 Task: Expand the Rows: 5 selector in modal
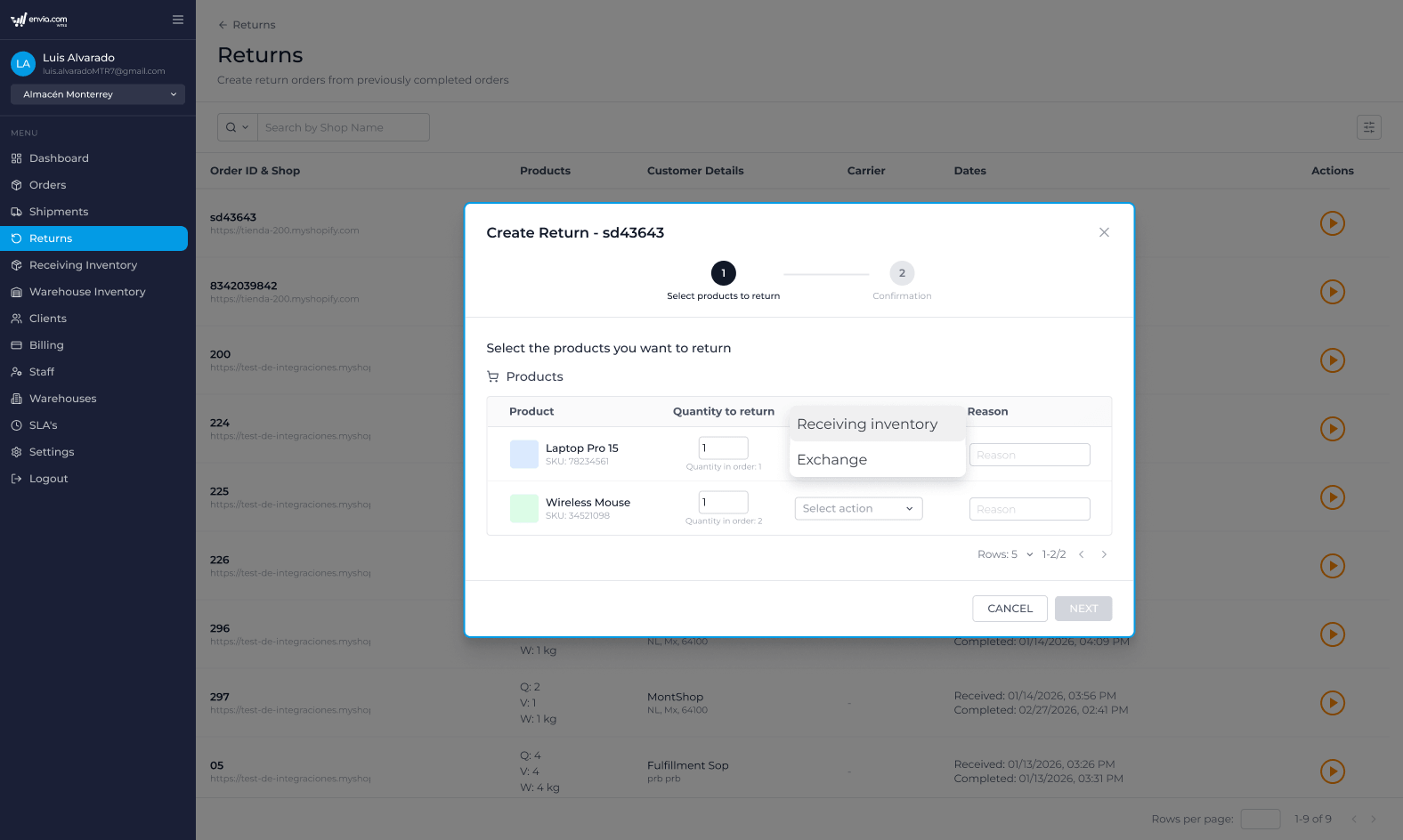pyautogui.click(x=1005, y=554)
